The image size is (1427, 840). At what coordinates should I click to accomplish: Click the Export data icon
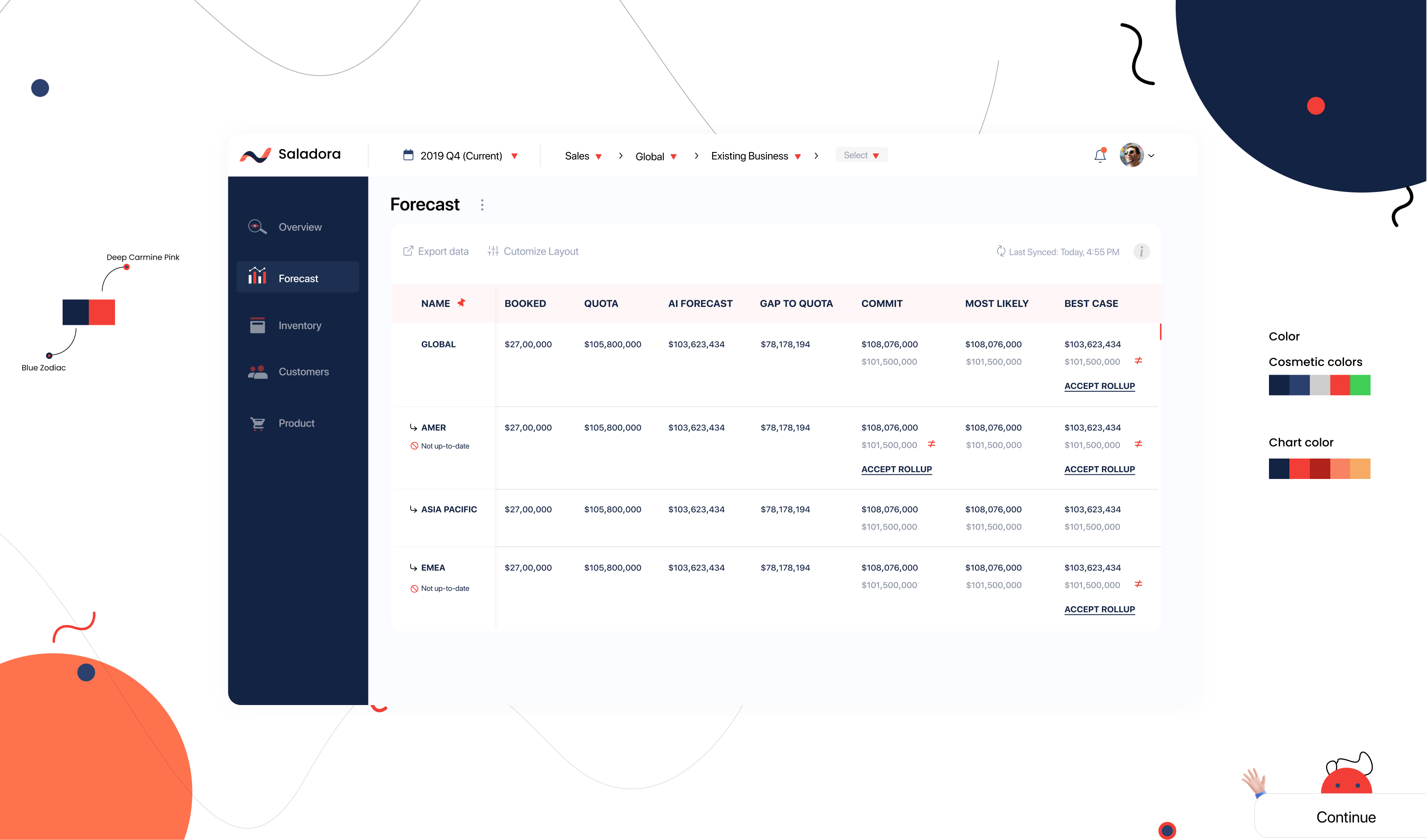(x=408, y=251)
